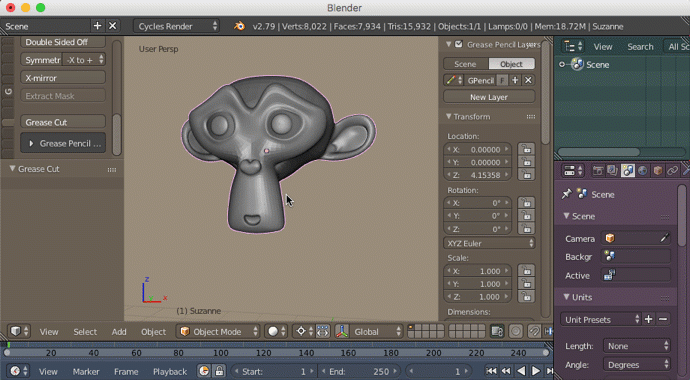Open the Cycles Render engine dropdown
Viewport: 690px width, 380px height.
[176, 26]
